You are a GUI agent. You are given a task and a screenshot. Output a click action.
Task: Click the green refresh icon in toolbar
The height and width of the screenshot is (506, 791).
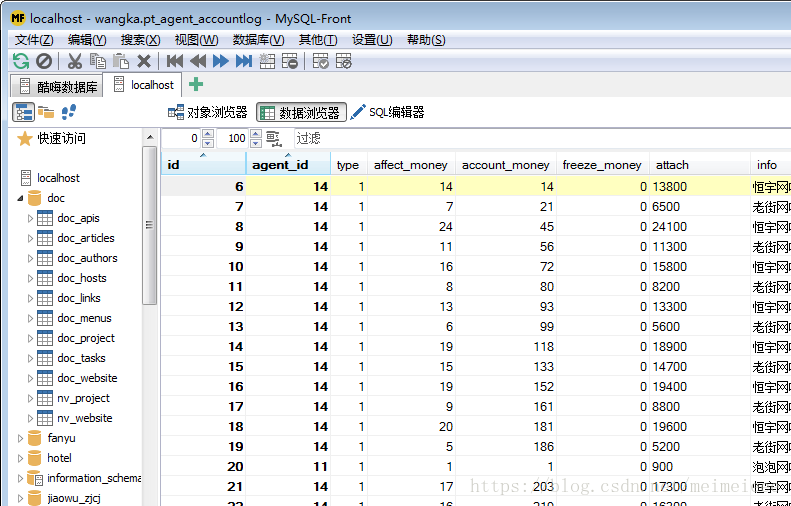click(20, 61)
